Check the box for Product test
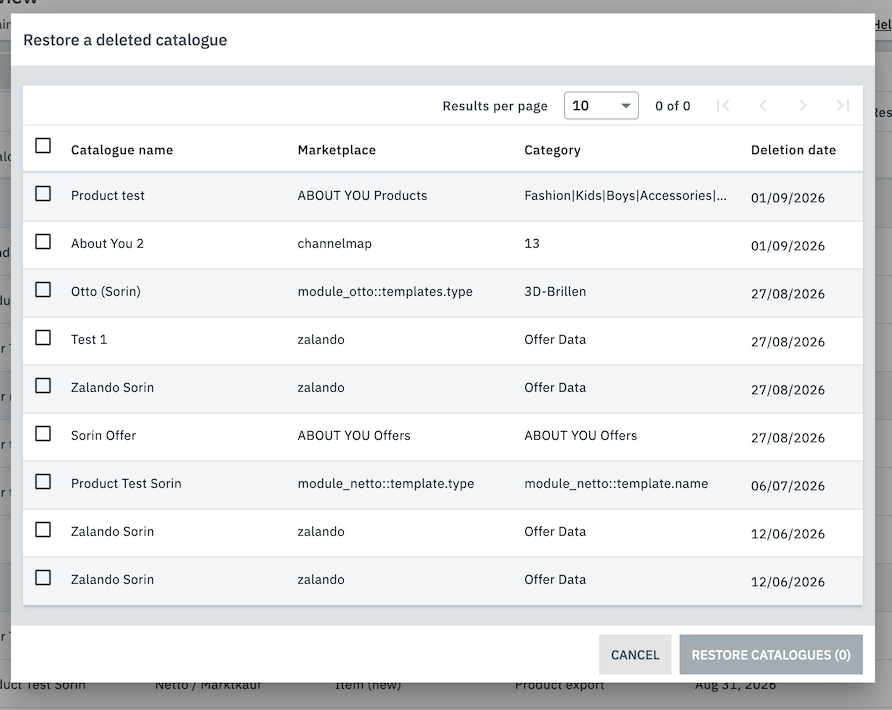The width and height of the screenshot is (892, 710). 43,193
